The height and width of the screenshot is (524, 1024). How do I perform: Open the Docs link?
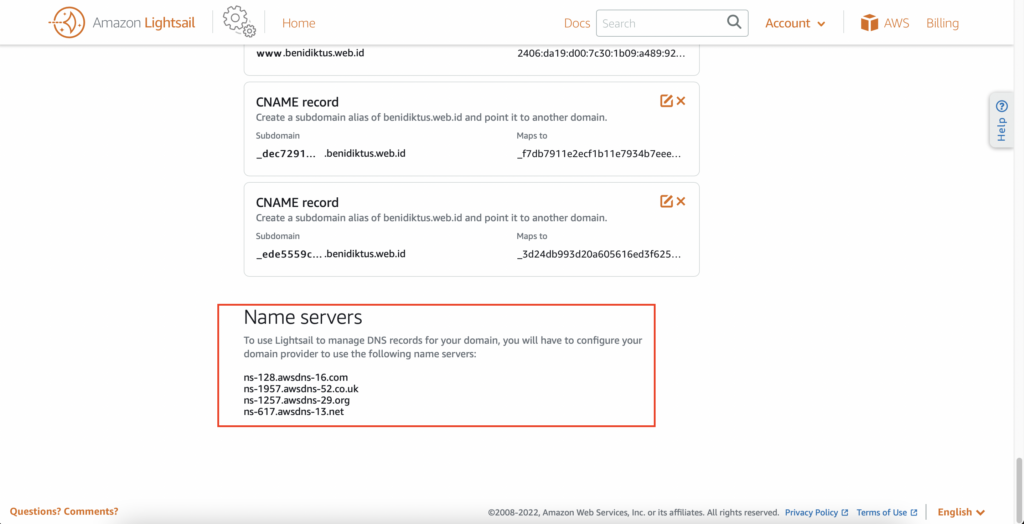point(577,23)
